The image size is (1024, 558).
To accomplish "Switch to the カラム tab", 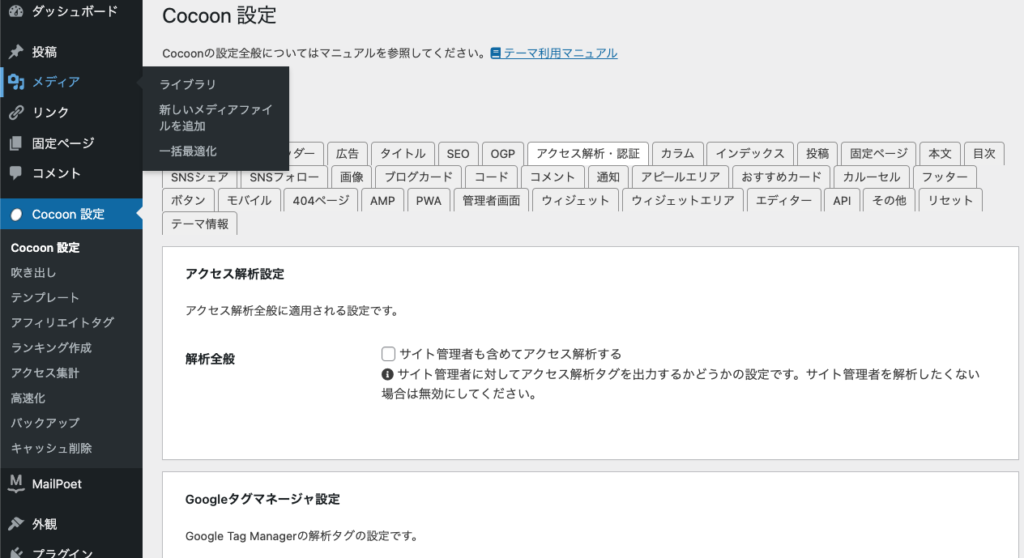I will pos(677,154).
